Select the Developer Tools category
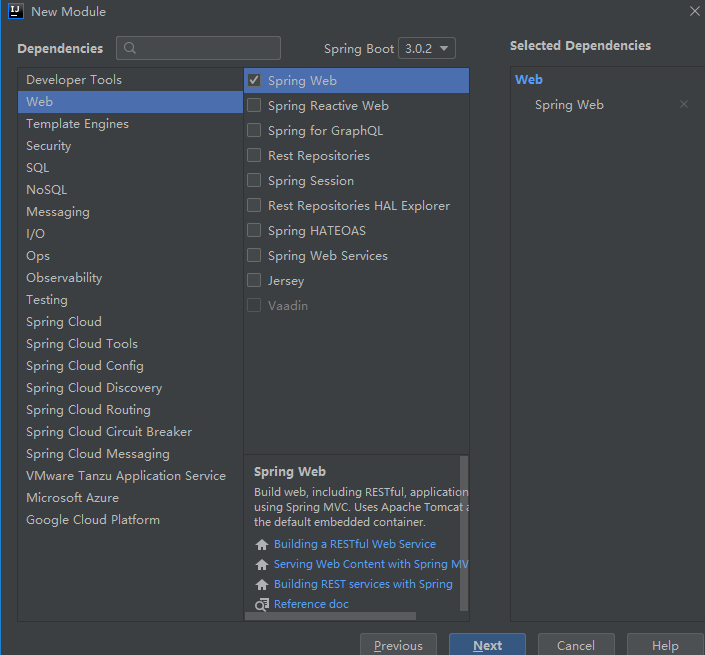Viewport: 705px width, 655px height. tap(130, 80)
